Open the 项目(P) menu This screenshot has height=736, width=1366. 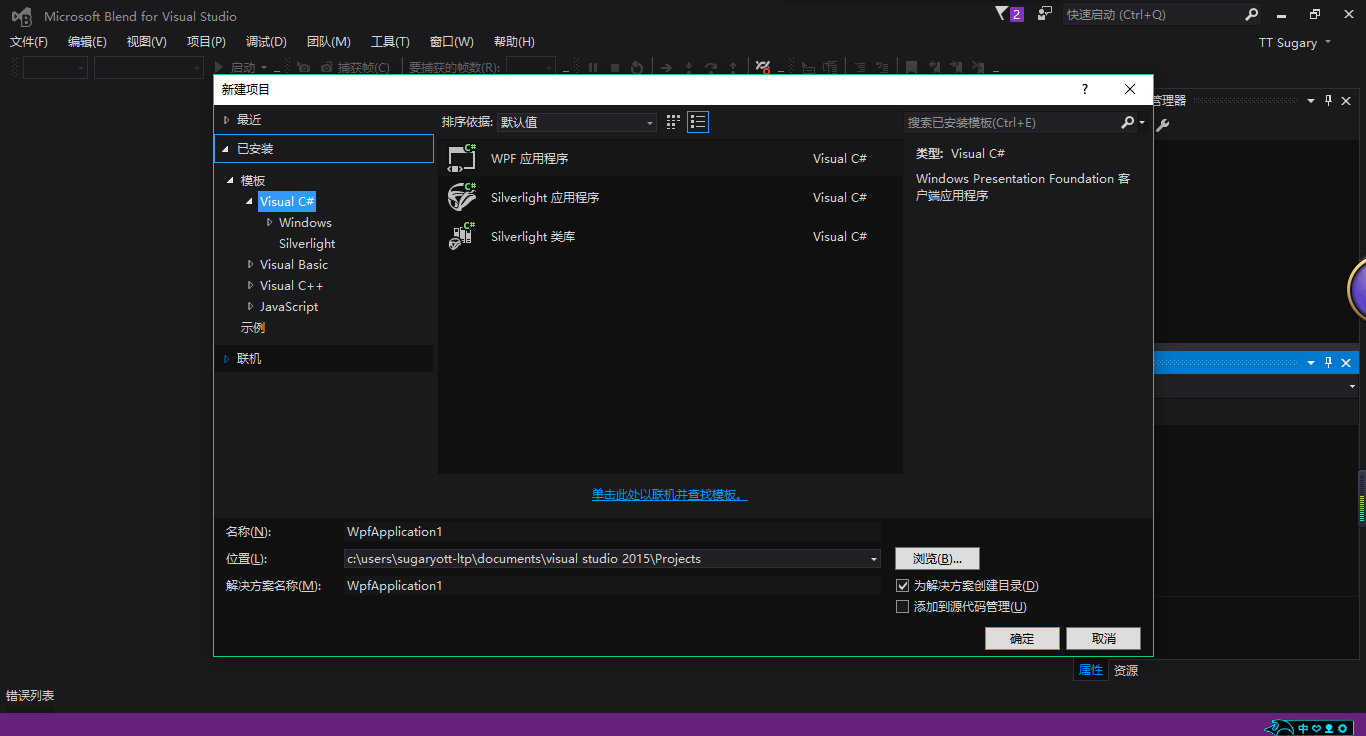point(206,41)
